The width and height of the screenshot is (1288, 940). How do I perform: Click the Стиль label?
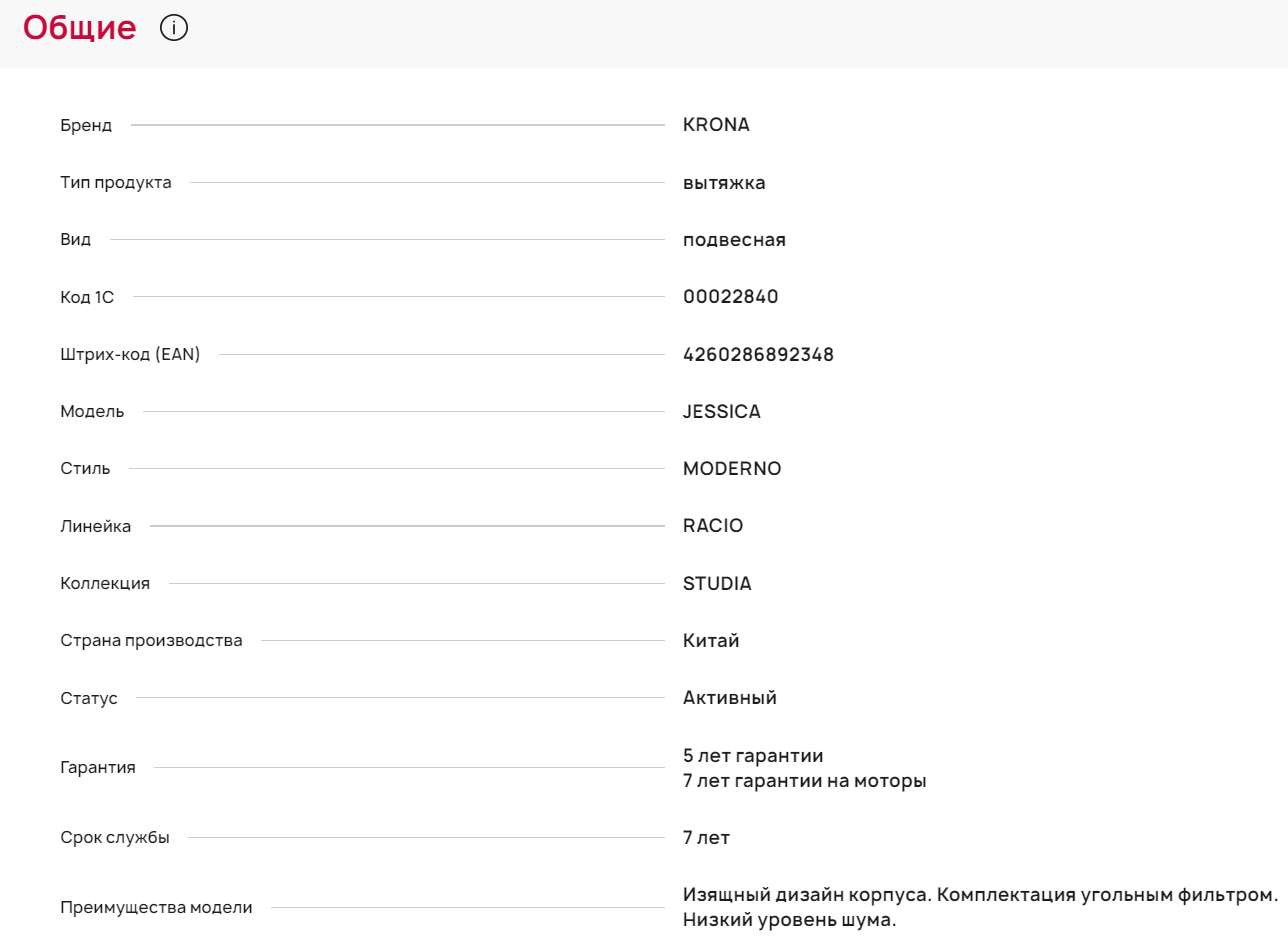(85, 469)
